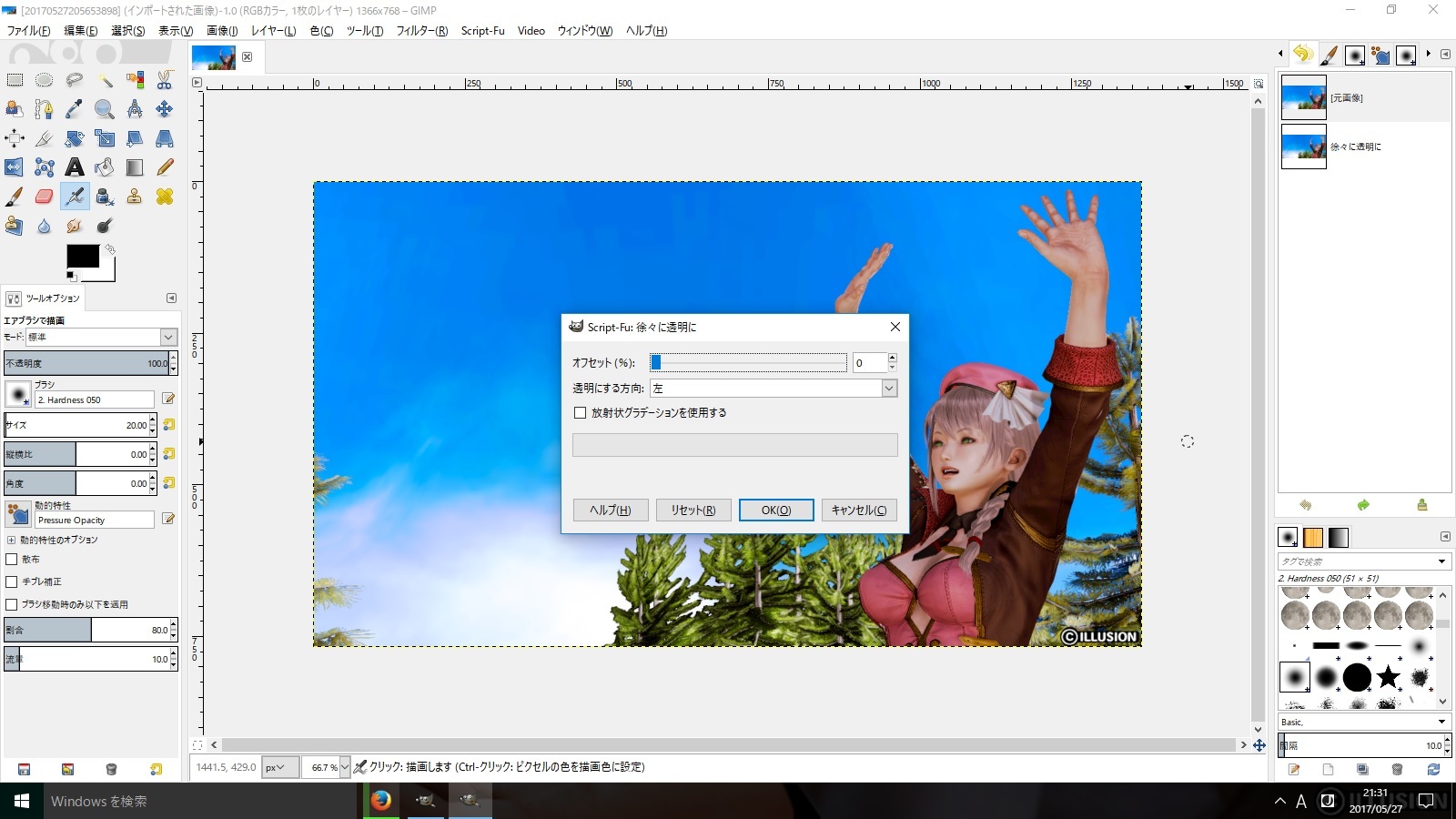Select the Pencil tool
The height and width of the screenshot is (819, 1456).
(x=165, y=167)
